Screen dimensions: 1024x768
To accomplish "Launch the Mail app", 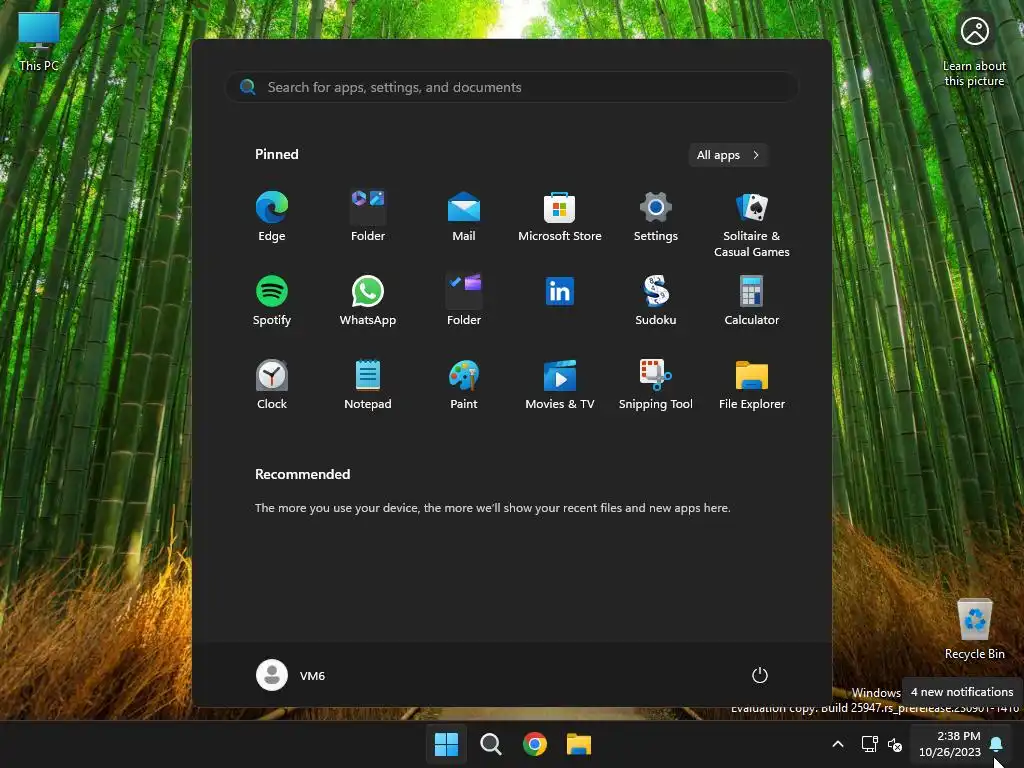I will click(x=464, y=217).
